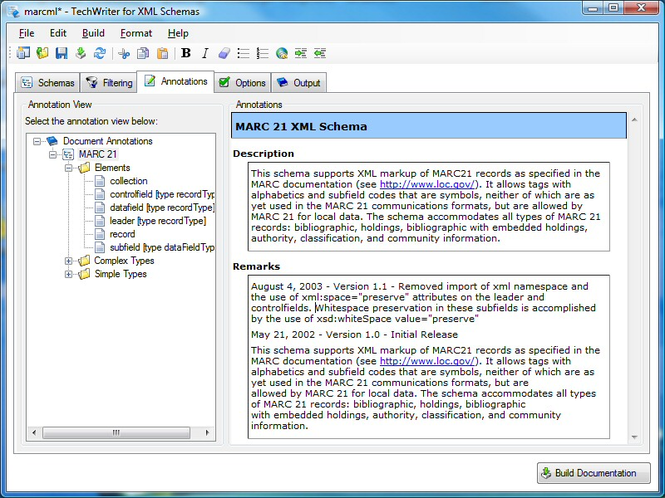665x498 pixels.
Task: Toggle Italic formatting
Action: point(205,53)
